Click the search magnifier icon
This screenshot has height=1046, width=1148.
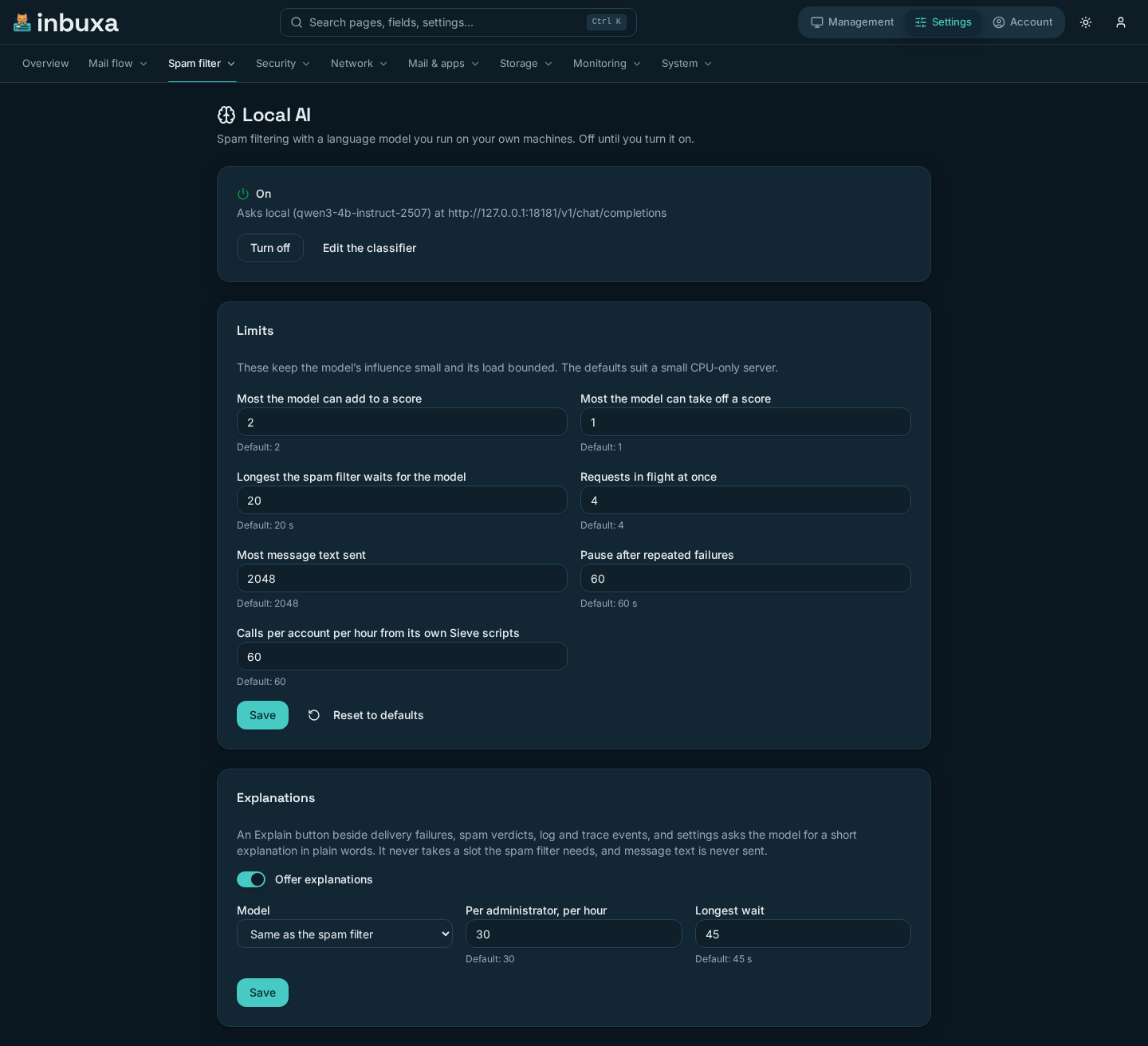(297, 22)
